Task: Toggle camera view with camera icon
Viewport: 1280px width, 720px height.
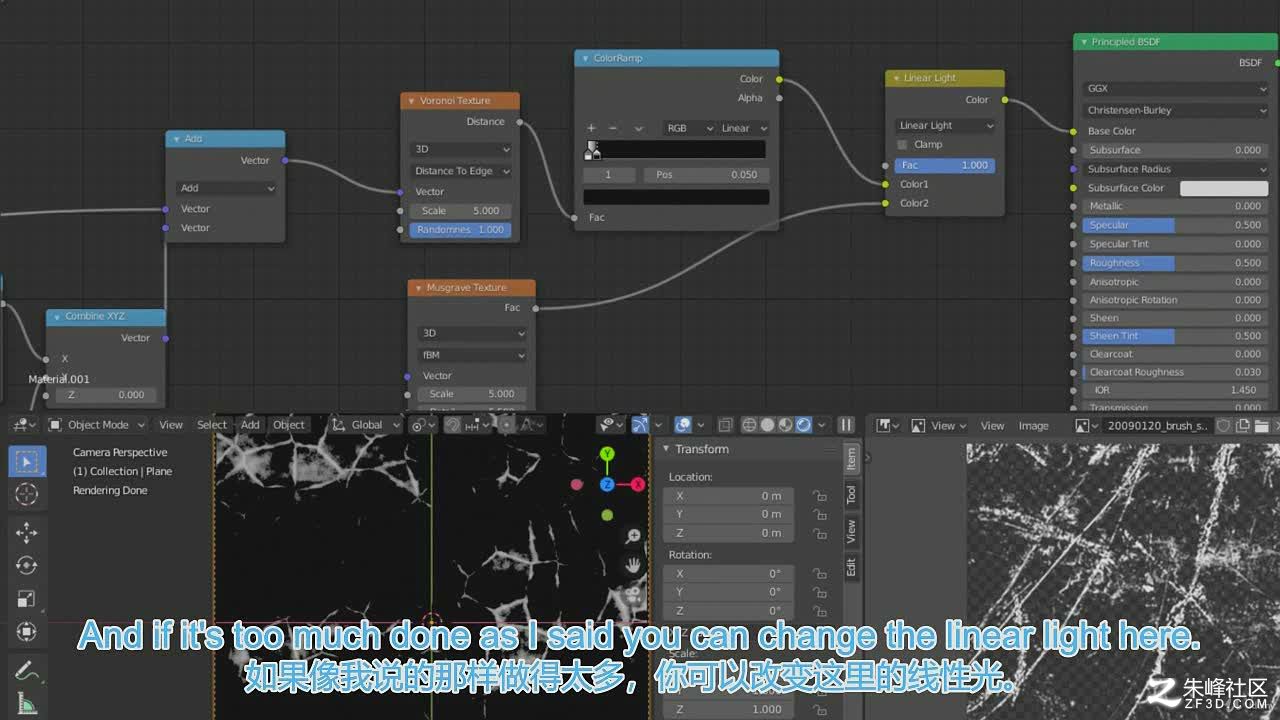Action: 633,595
